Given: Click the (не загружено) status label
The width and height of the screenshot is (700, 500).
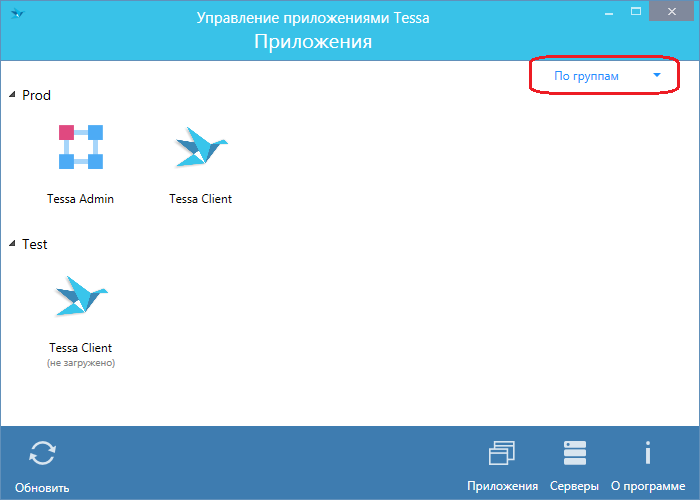Looking at the screenshot, I should tap(80, 363).
